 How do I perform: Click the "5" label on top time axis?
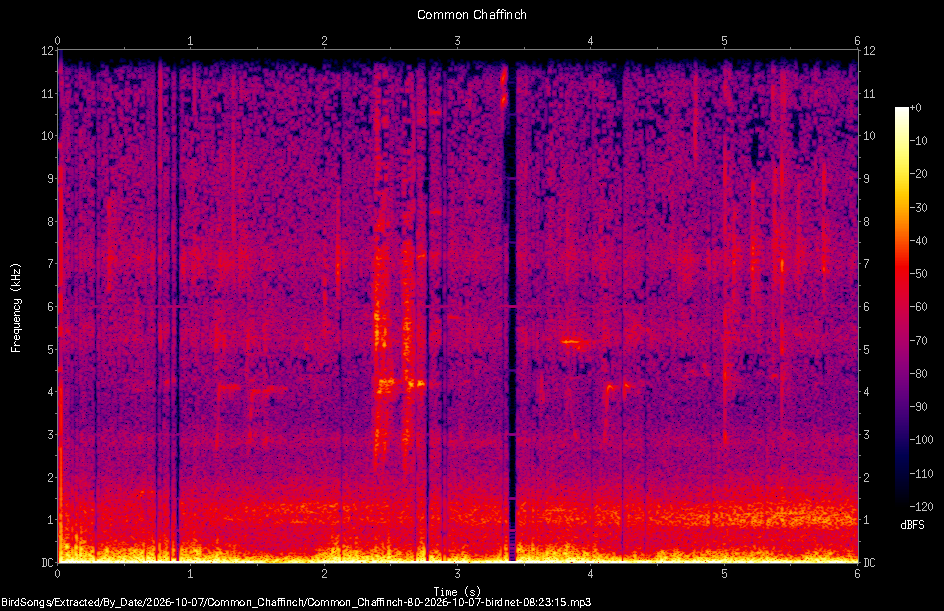coord(724,41)
